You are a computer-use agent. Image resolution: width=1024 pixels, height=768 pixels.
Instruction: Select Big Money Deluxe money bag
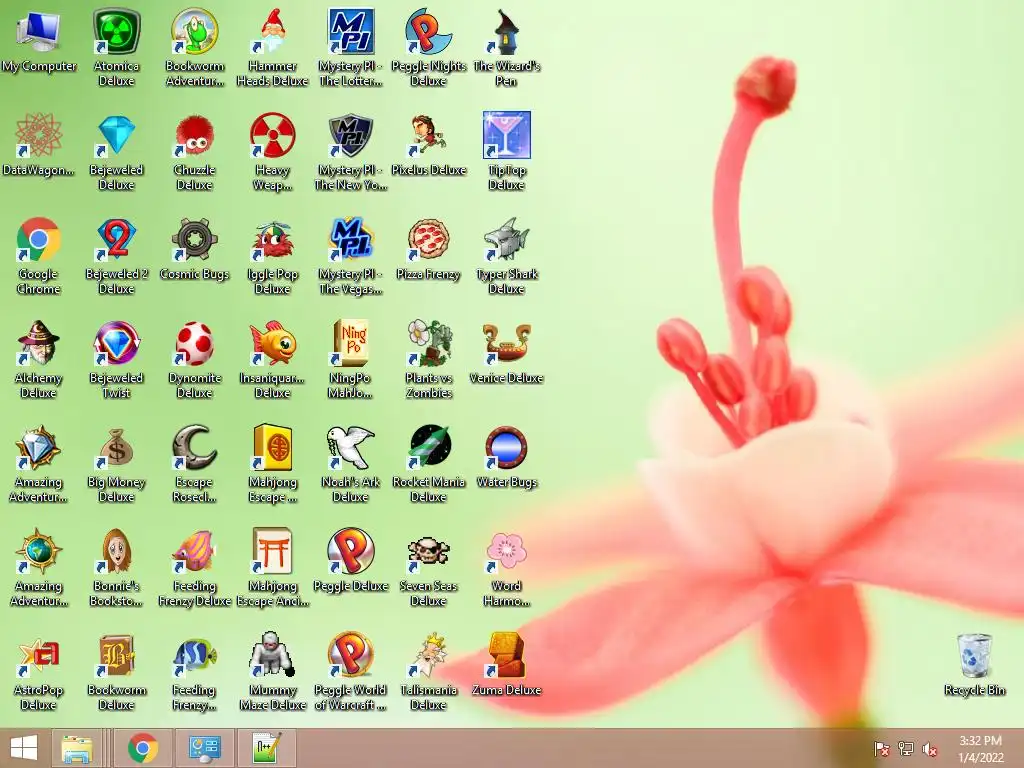[116, 448]
